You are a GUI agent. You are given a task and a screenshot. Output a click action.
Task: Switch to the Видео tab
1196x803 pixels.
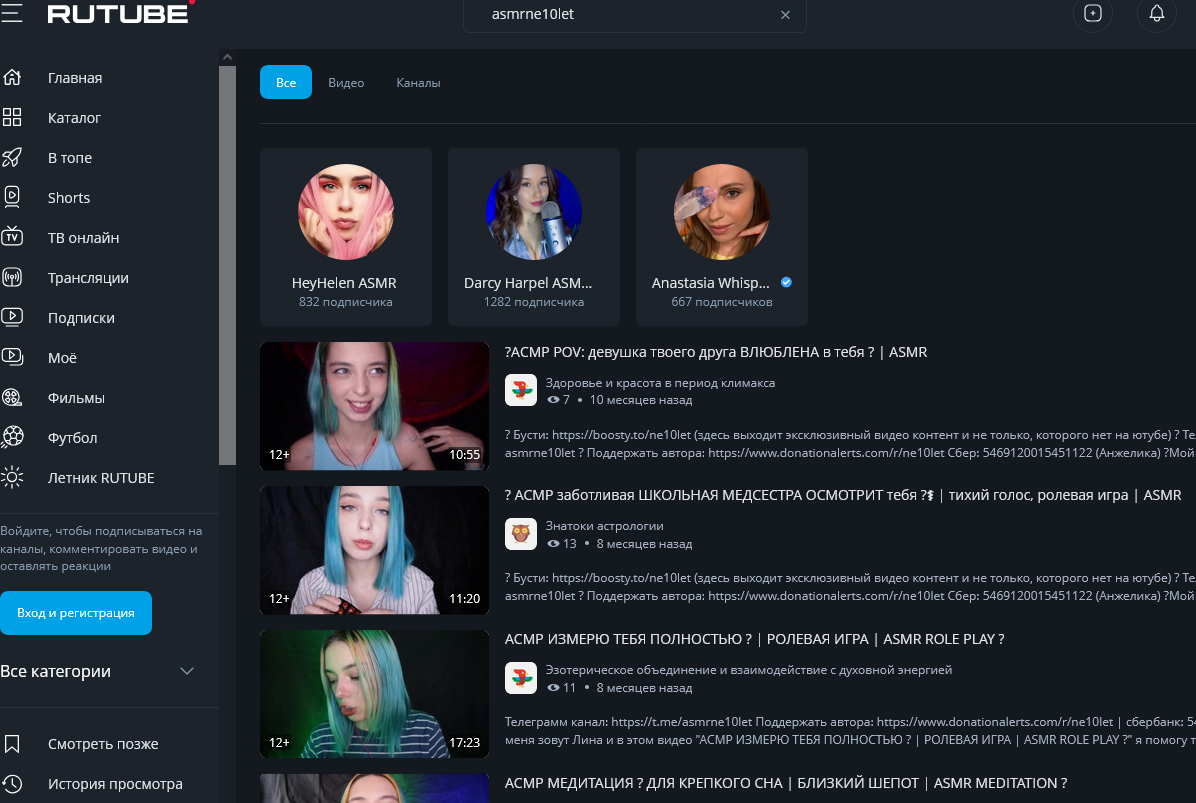[346, 82]
